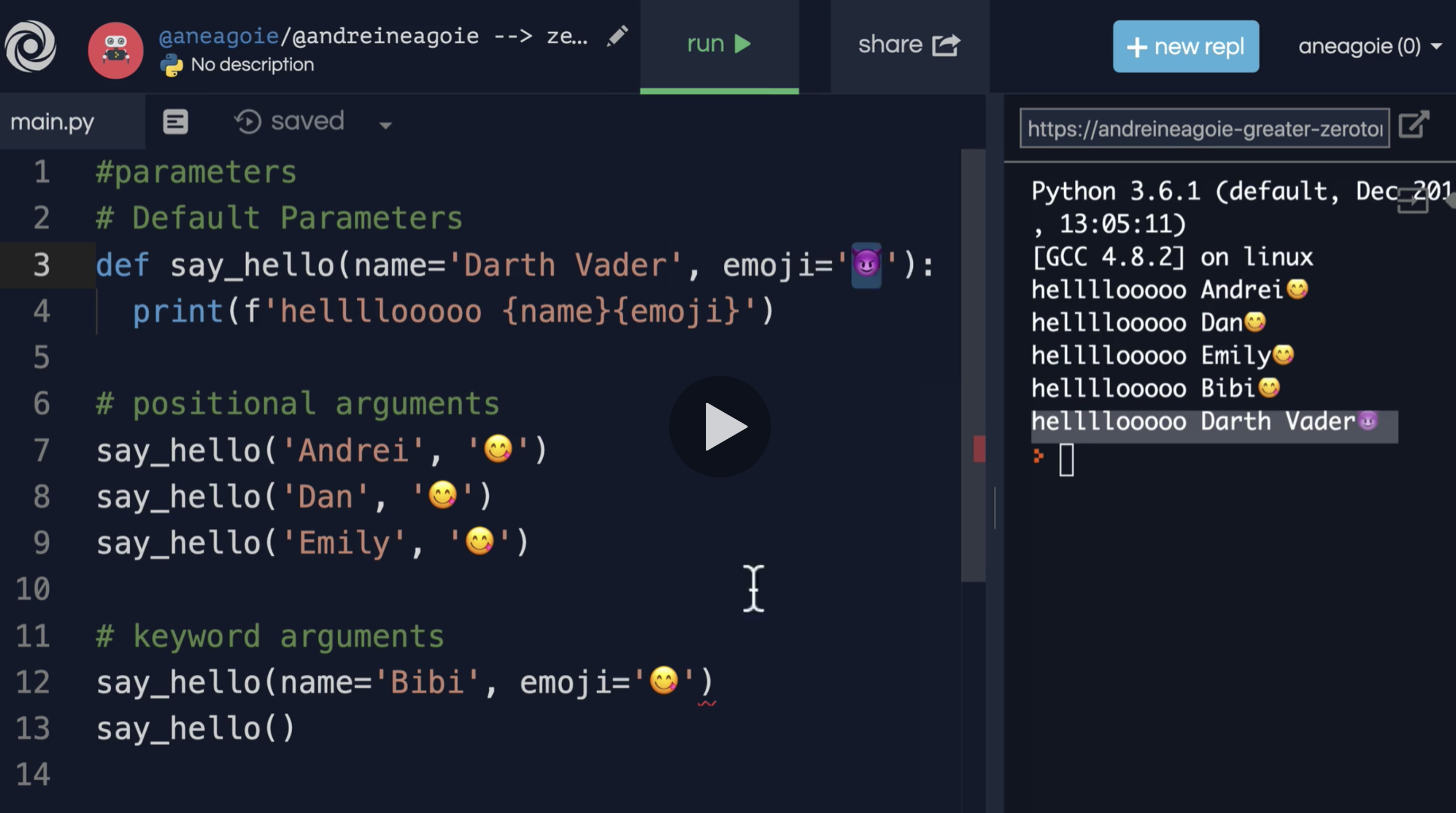Click the console prompt input cursor

tap(1066, 459)
